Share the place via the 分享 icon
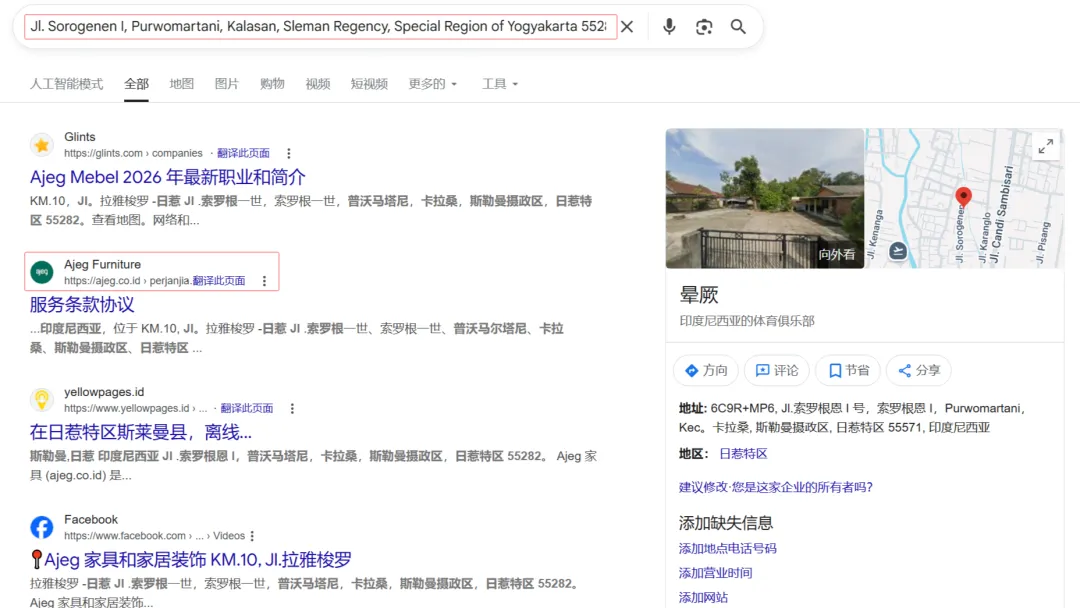The image size is (1080, 608). pyautogui.click(x=918, y=370)
